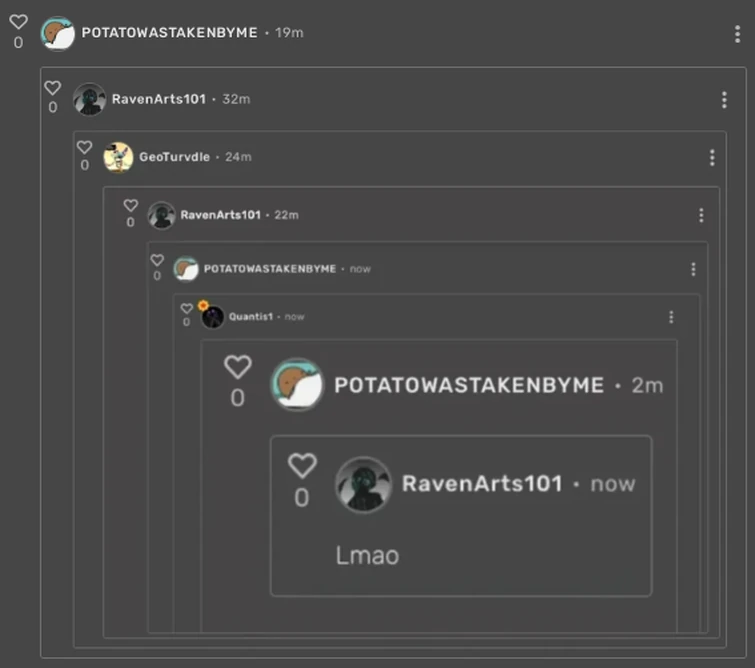The height and width of the screenshot is (668, 755).
Task: Like GeoTurvdle's 24m post
Action: 84,147
